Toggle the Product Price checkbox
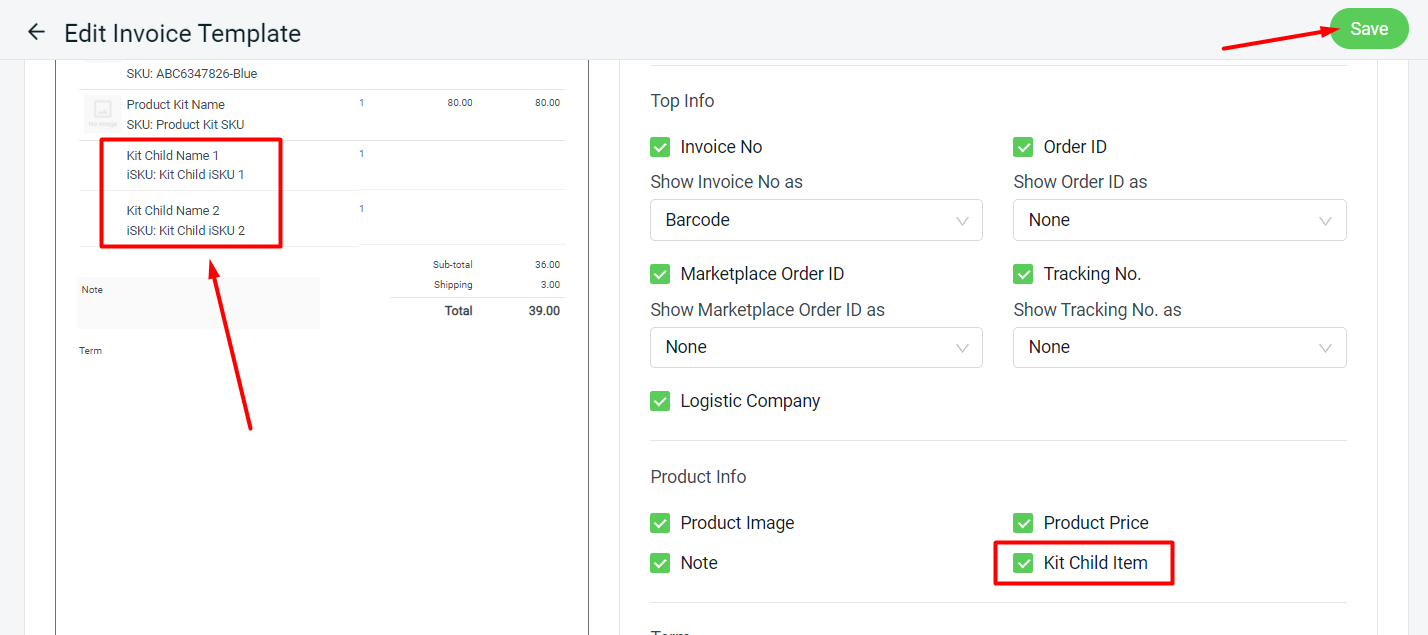The height and width of the screenshot is (635, 1428). click(x=1023, y=523)
